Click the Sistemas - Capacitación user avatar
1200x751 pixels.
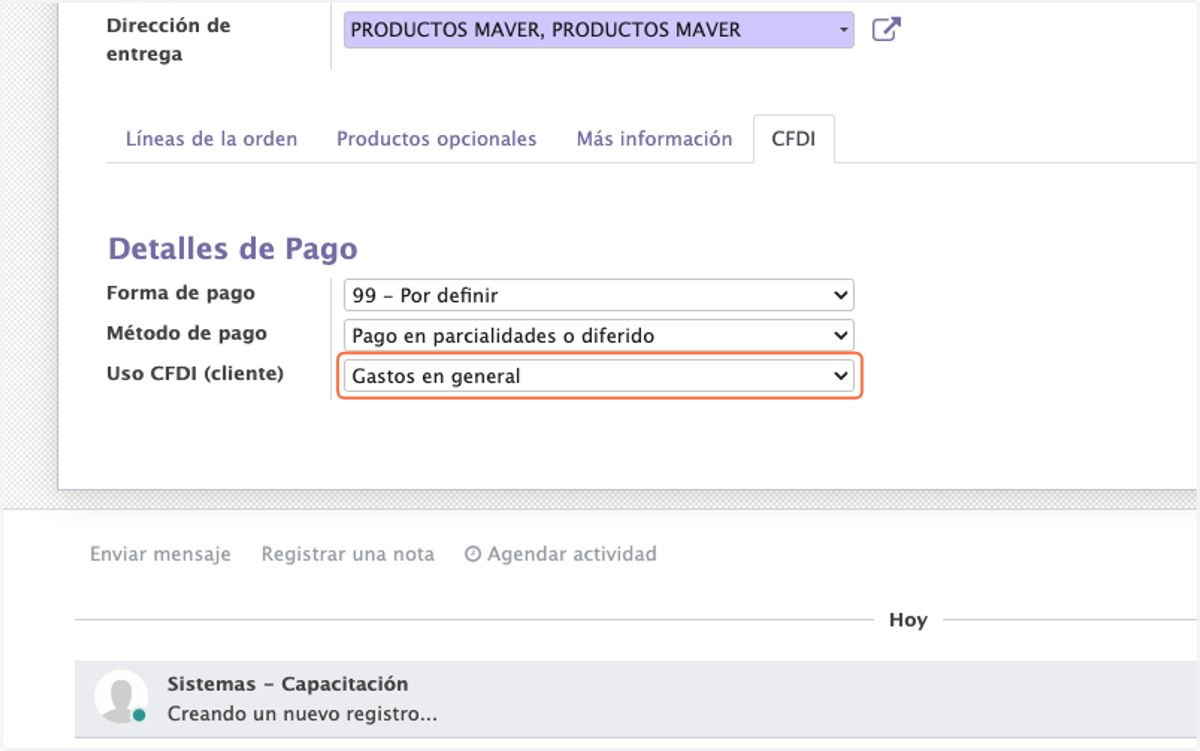coord(121,696)
